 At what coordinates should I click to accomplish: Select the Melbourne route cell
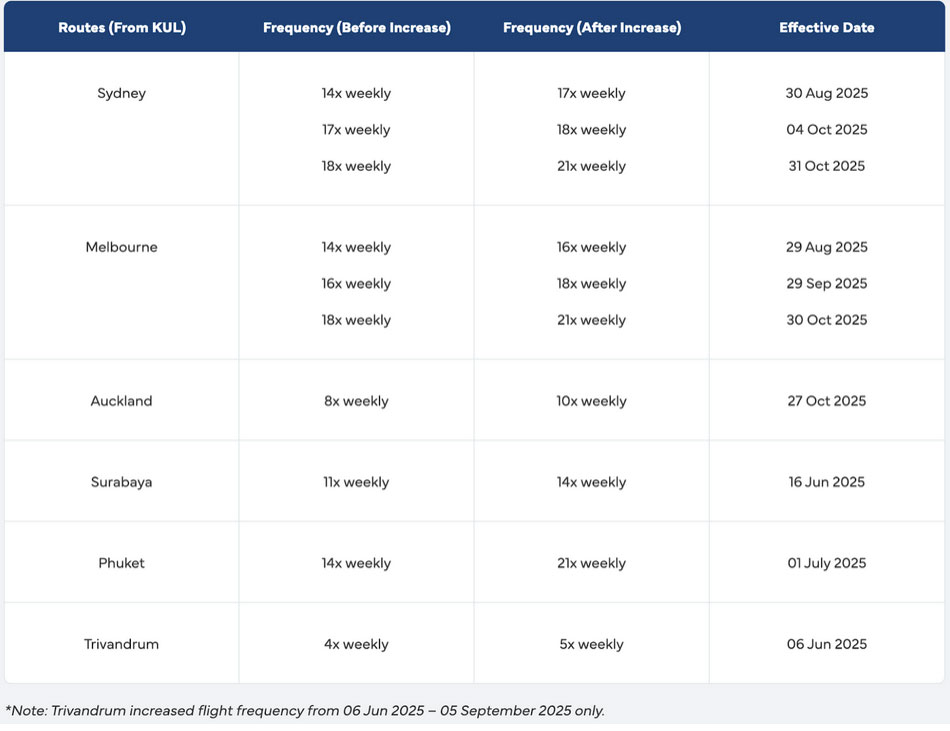pos(121,247)
